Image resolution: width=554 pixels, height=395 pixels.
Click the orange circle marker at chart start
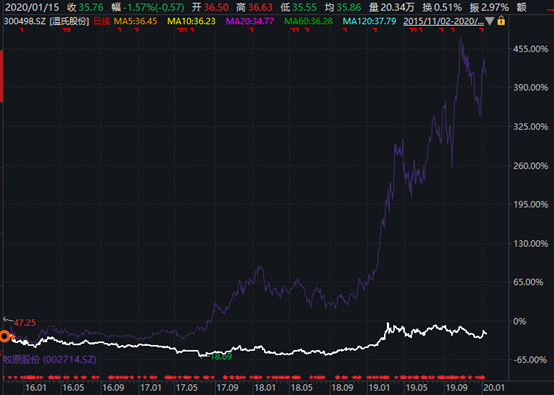pos(5,336)
